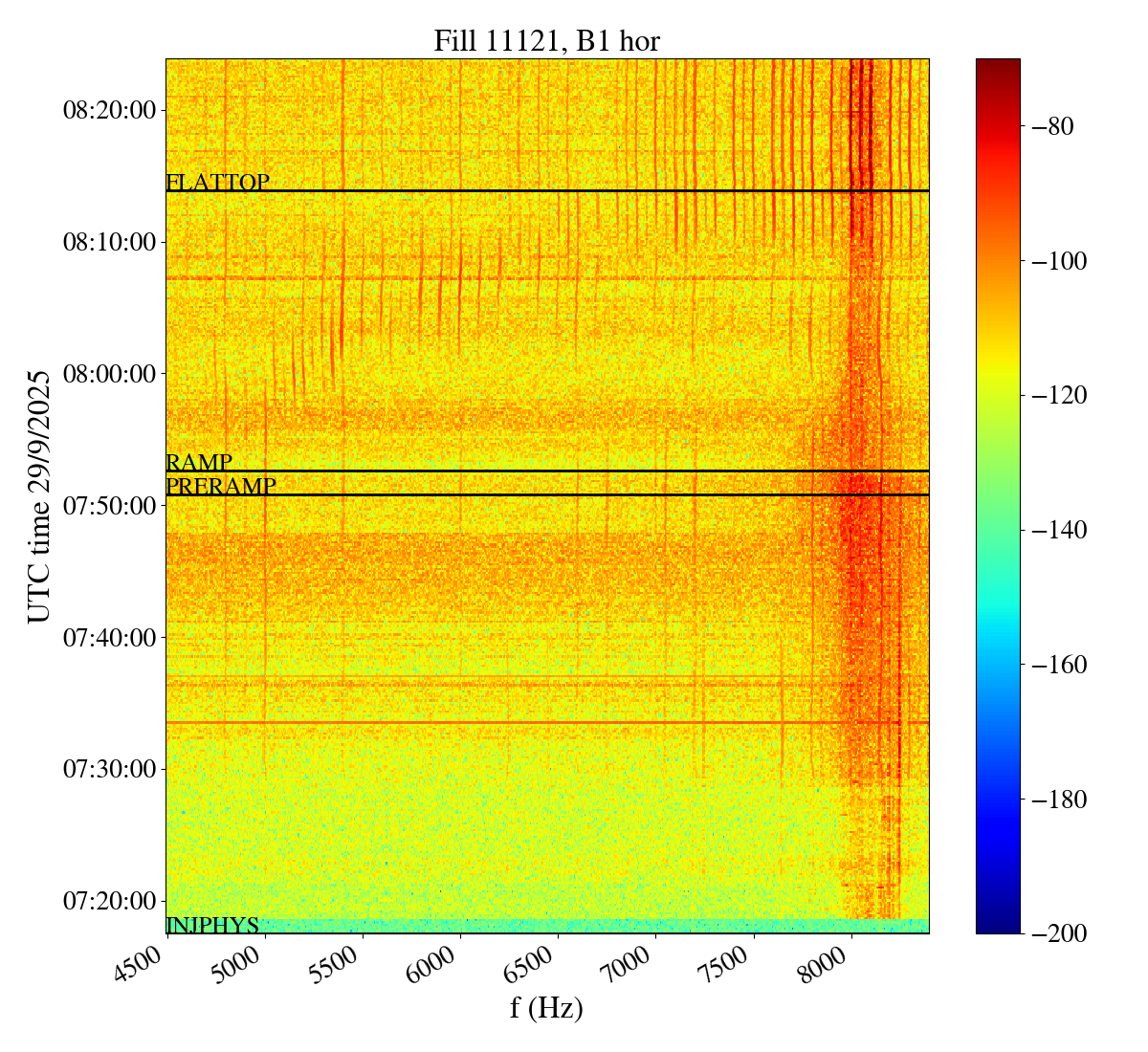Screen dimensions: 1148x1052
Task: Click the RAMP marker label
Action: tap(199, 463)
